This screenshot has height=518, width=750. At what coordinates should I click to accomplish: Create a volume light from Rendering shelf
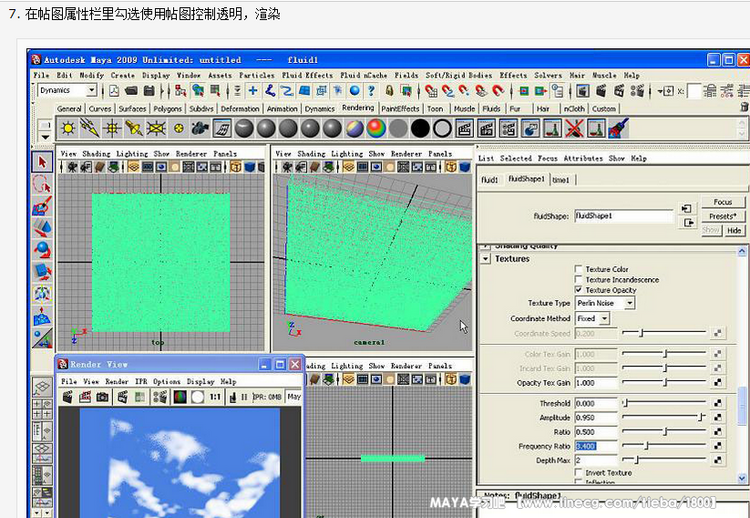point(178,128)
